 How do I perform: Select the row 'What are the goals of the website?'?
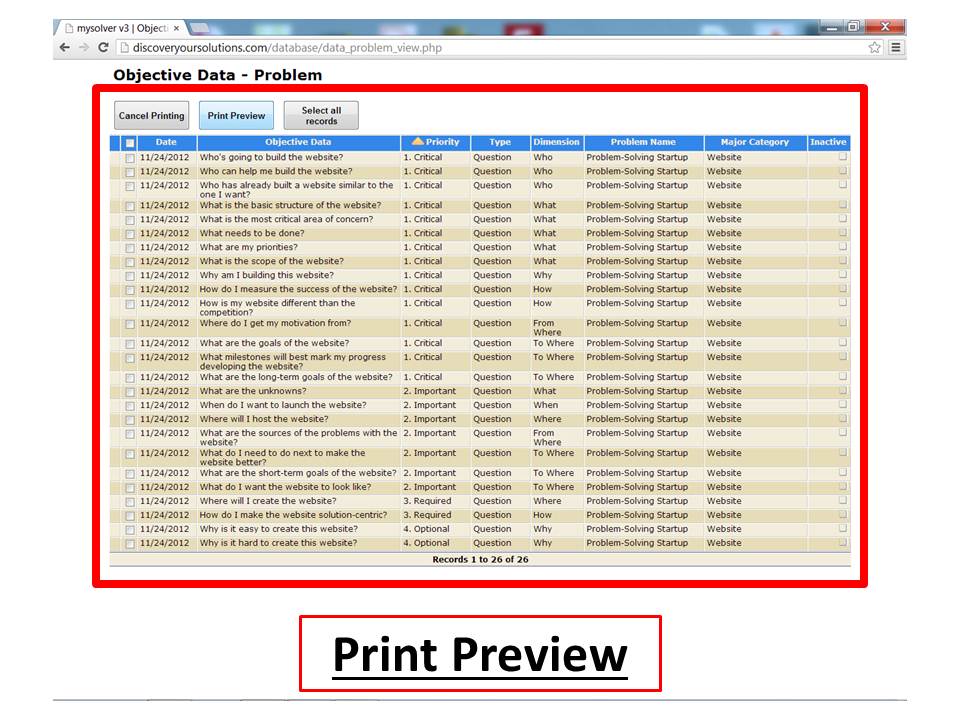tap(130, 343)
